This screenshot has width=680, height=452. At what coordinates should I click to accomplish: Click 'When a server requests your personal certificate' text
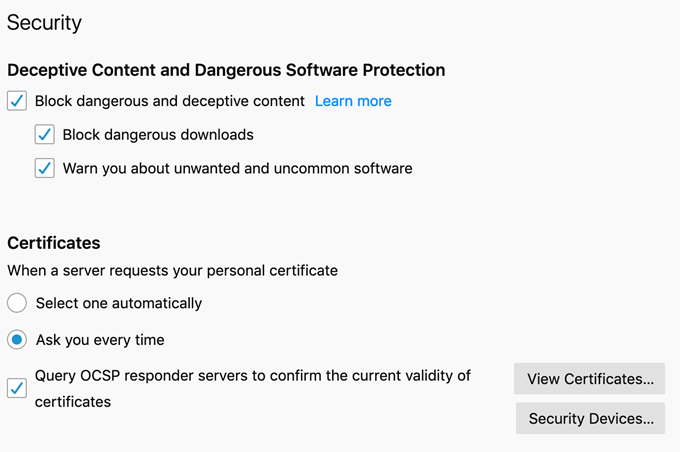[172, 270]
